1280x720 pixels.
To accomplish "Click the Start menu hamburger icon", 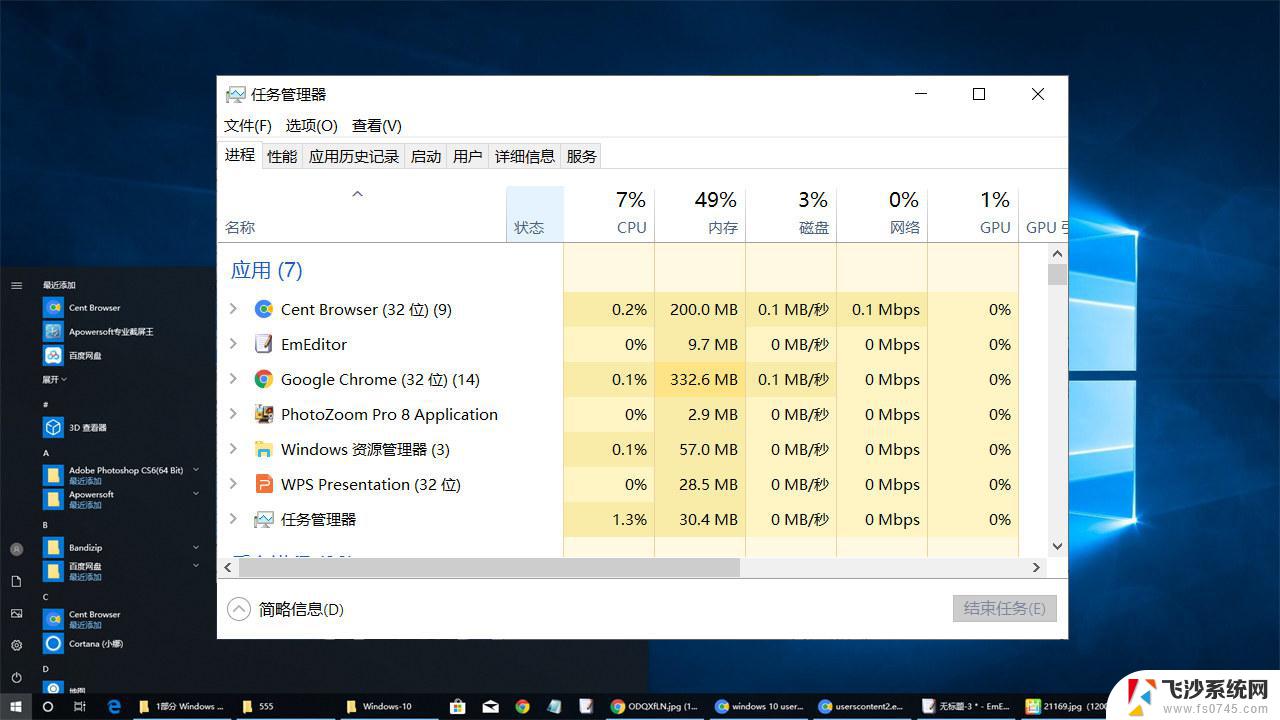I will click(x=16, y=285).
